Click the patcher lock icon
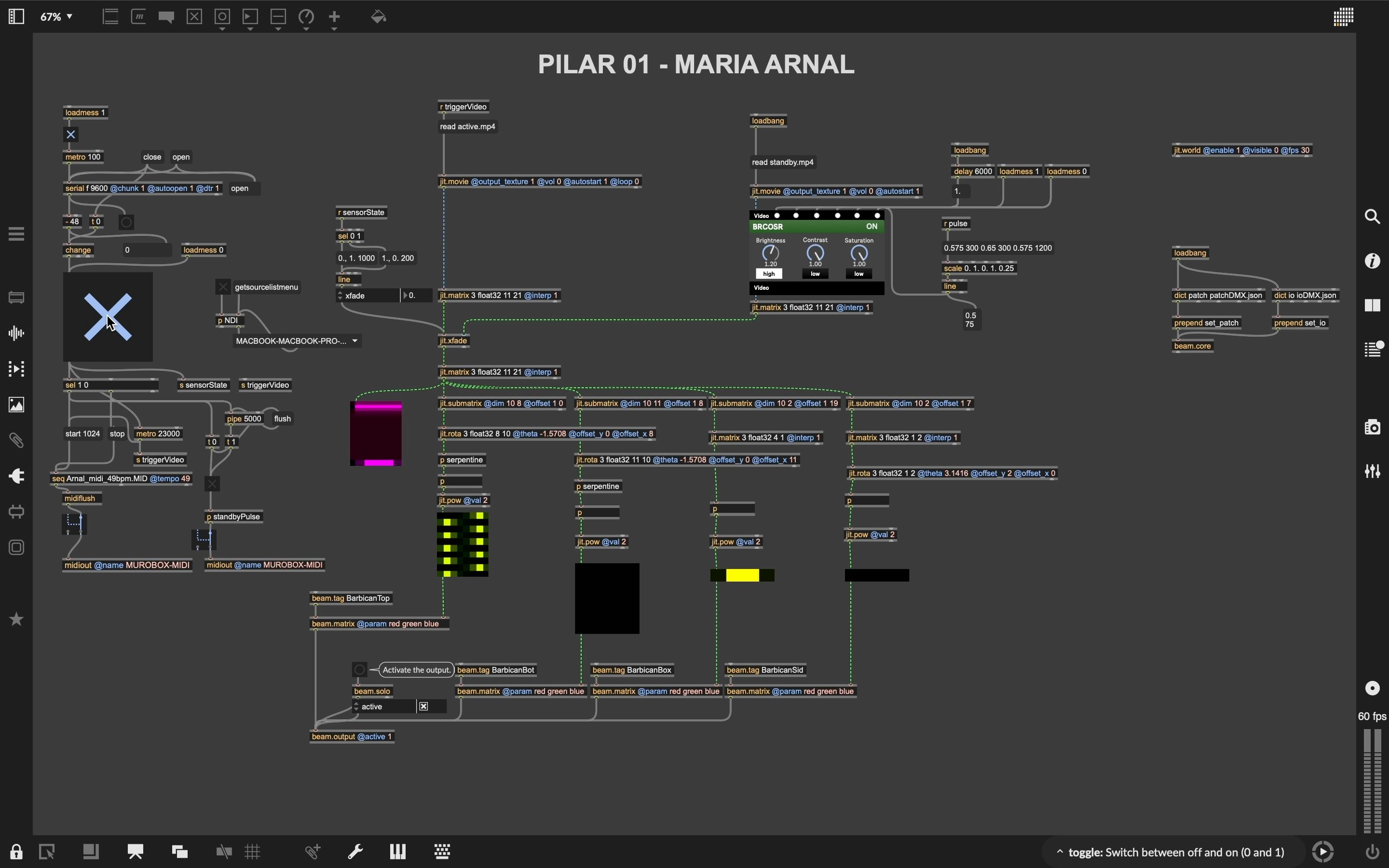This screenshot has width=1389, height=868. (16, 851)
